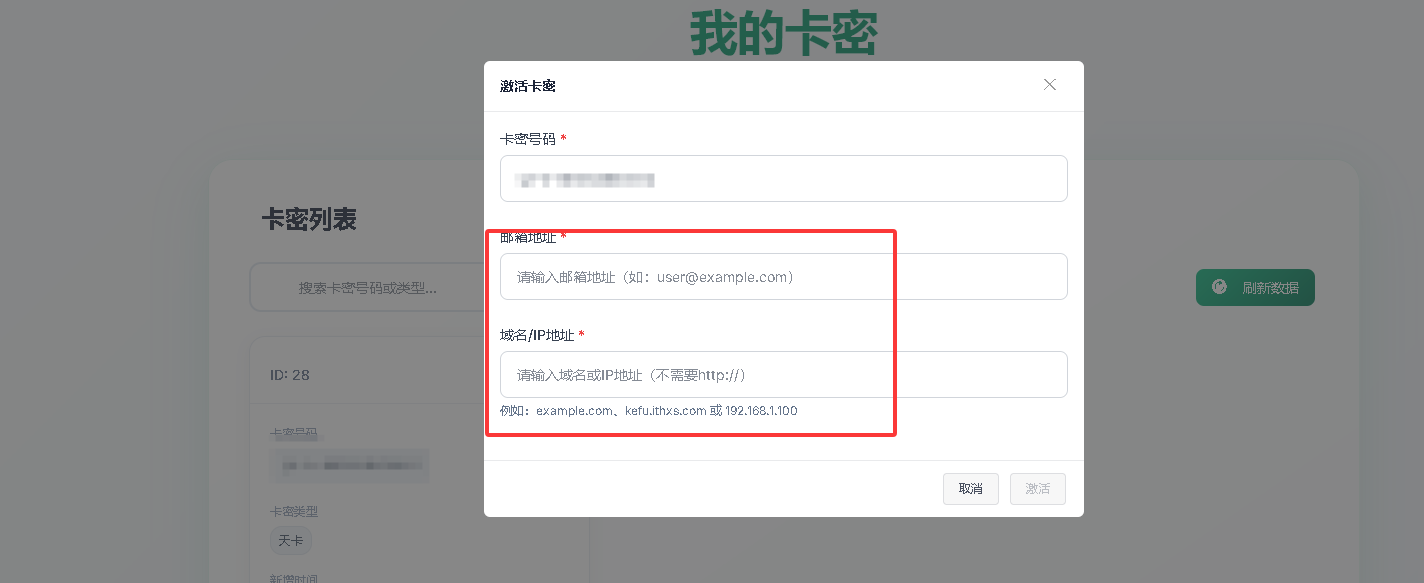This screenshot has width=1424, height=583.
Task: Click the refresh icon inside 刷新数据 button
Action: [1218, 287]
